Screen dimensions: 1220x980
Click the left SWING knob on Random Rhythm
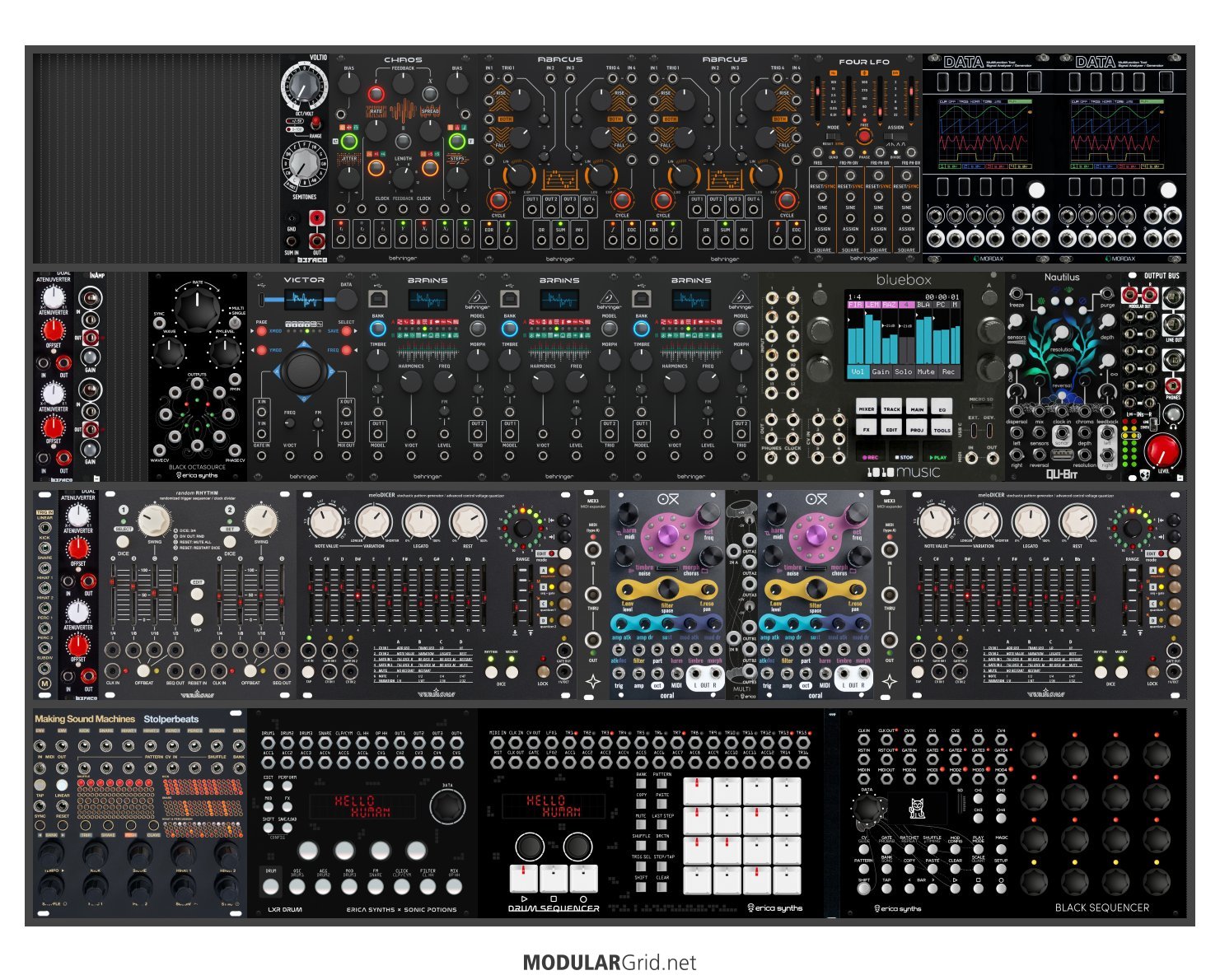tap(153, 520)
